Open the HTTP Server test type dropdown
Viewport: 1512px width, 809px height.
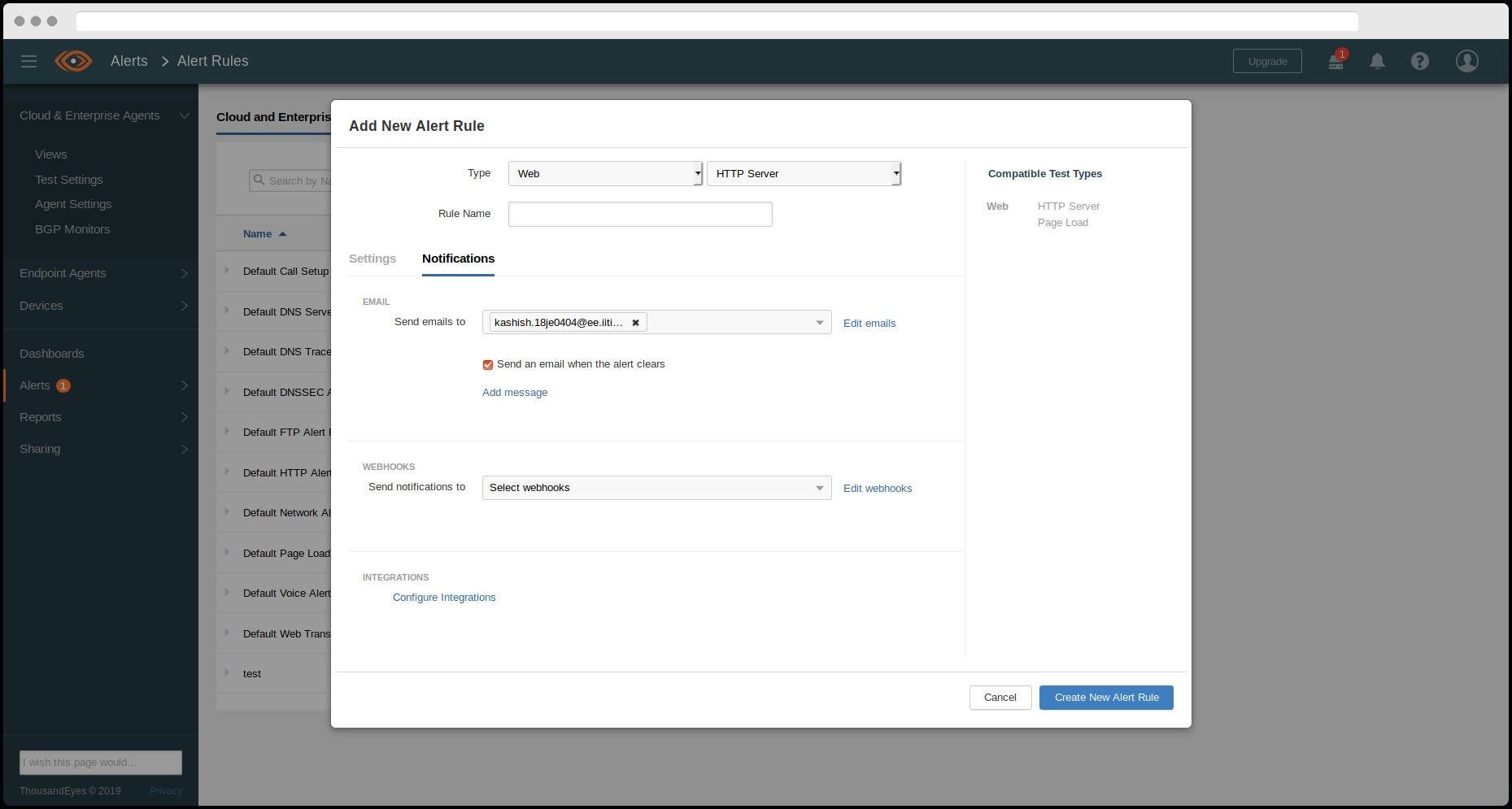tap(804, 174)
